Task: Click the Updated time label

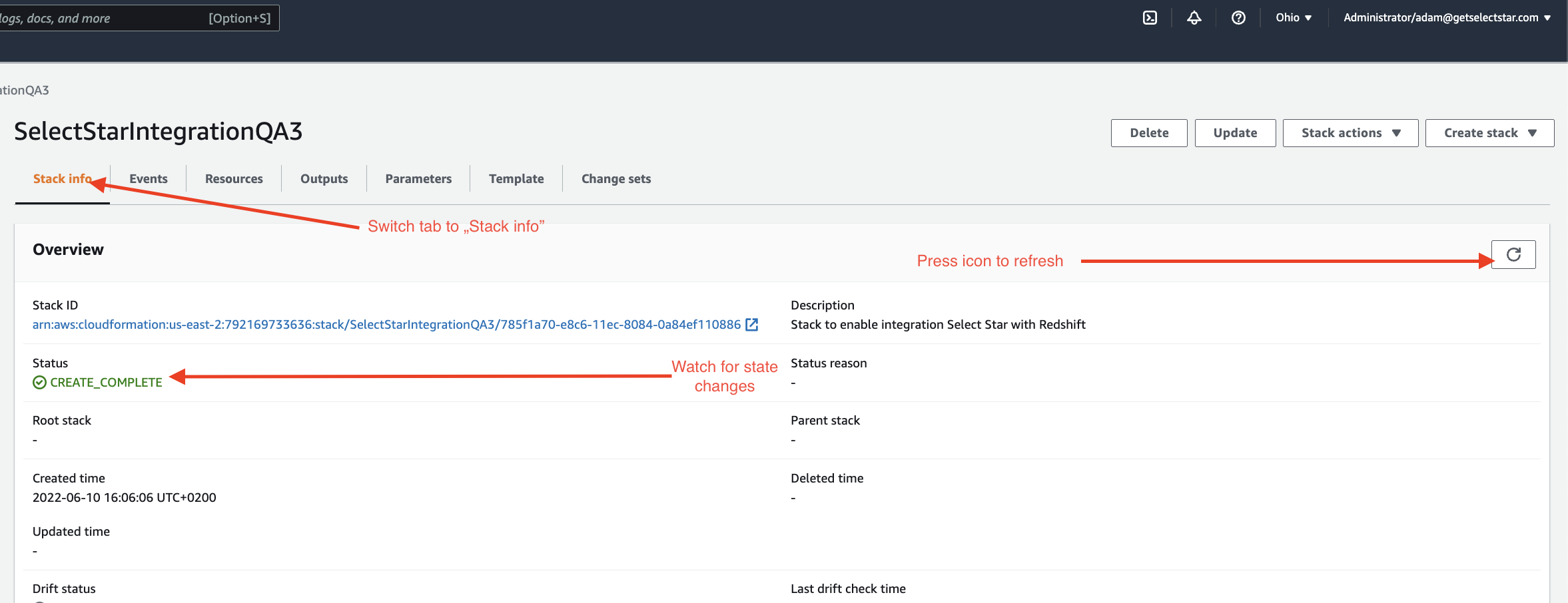Action: (71, 532)
